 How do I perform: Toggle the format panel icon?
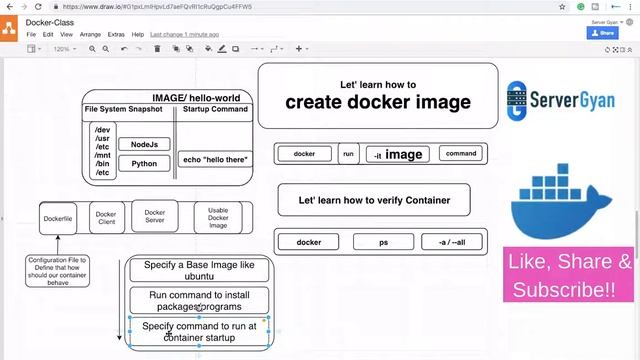(623, 50)
